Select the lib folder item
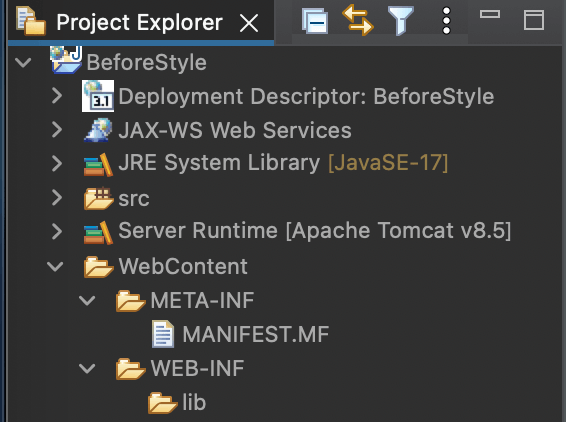Viewport: 566px width, 422px height. coord(194,402)
